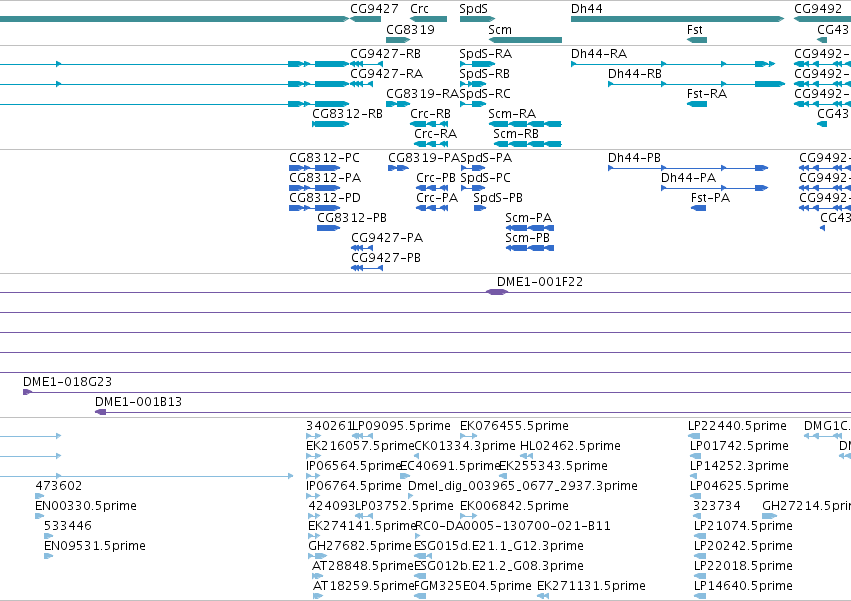Select EST EK076455.5prime
Image resolution: width=851 pixels, height=601 pixels.
[468, 436]
